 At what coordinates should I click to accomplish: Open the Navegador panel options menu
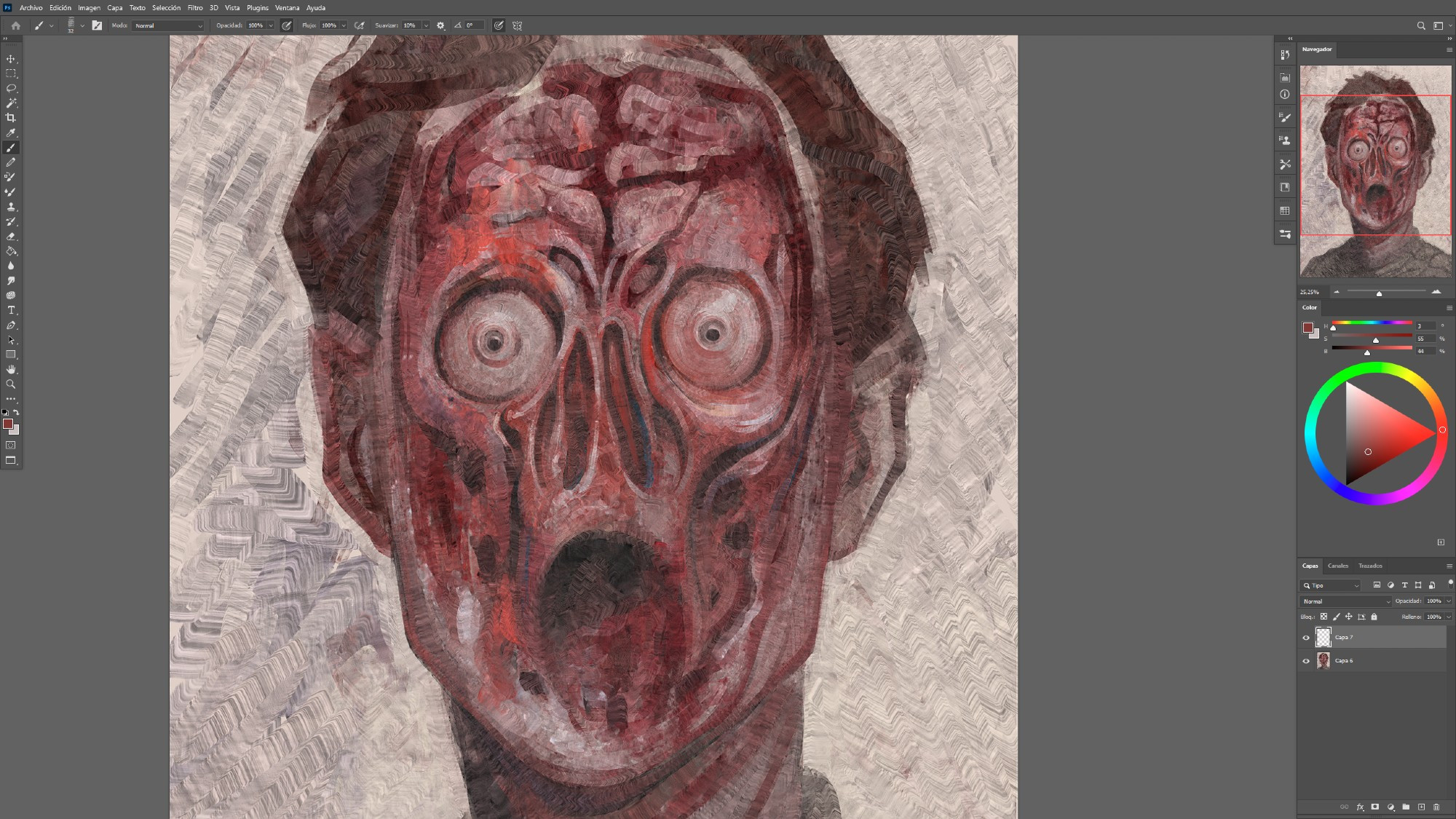1449,50
